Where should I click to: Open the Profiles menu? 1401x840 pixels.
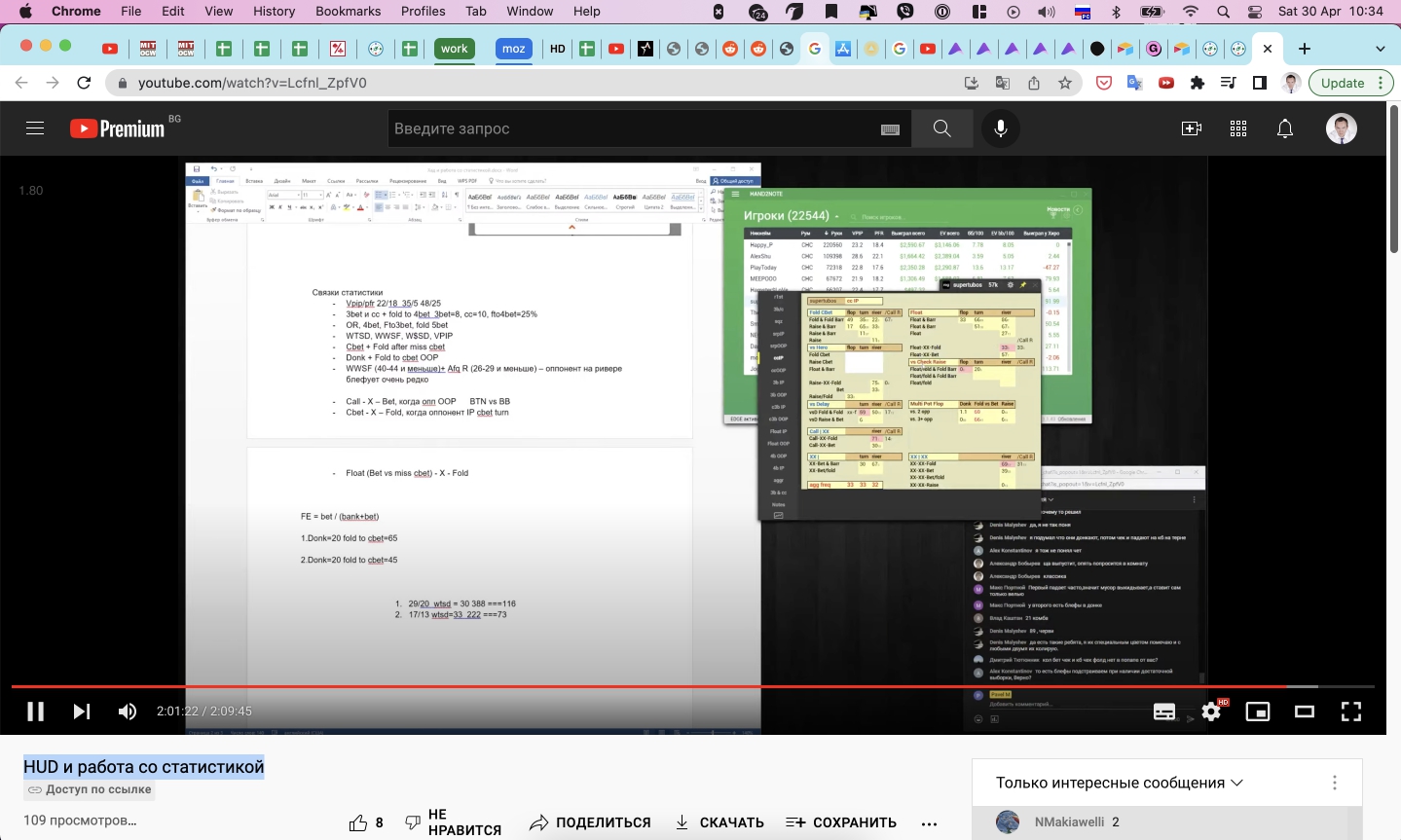click(x=423, y=12)
